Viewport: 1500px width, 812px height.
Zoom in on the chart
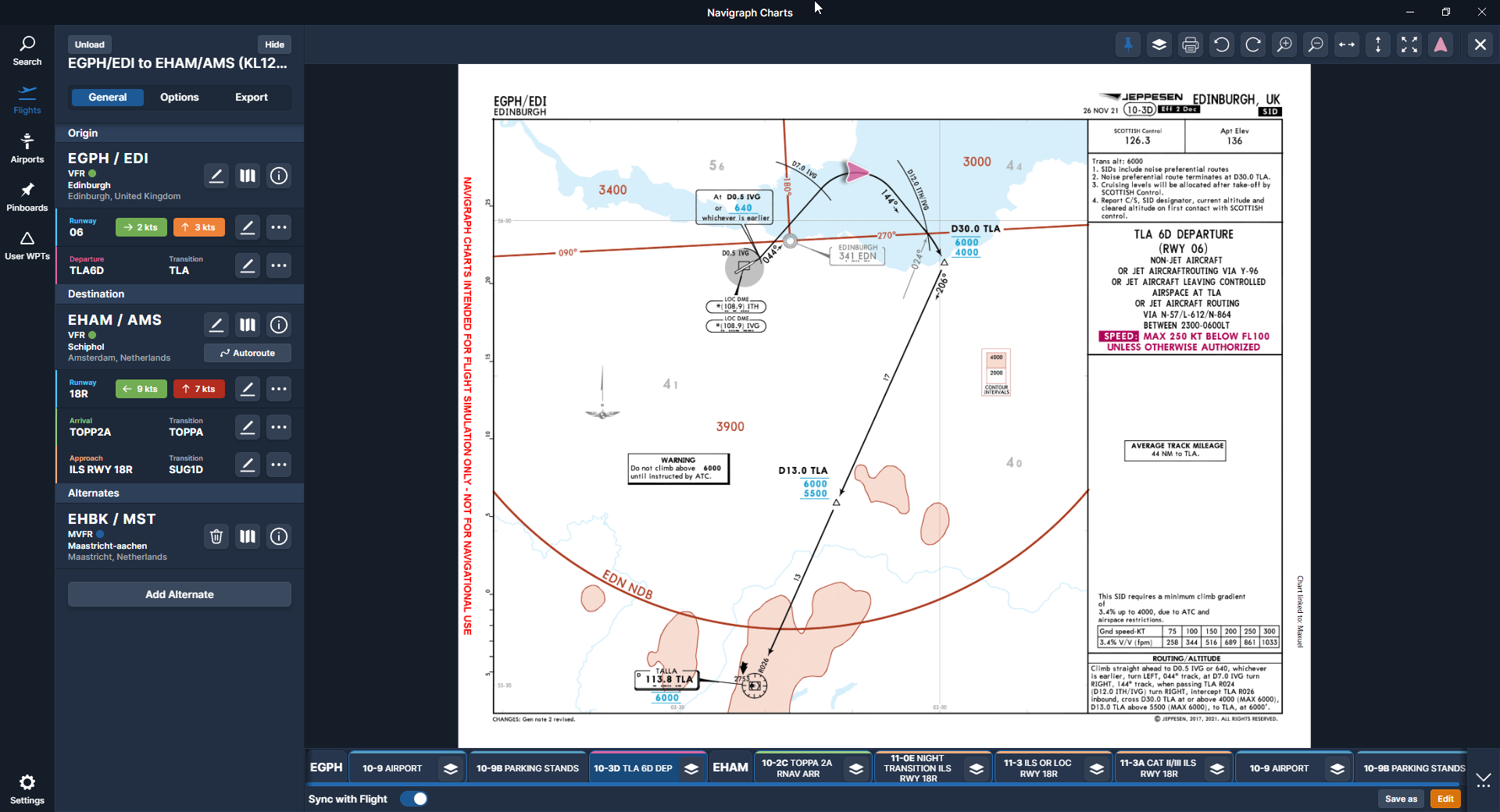[1284, 45]
